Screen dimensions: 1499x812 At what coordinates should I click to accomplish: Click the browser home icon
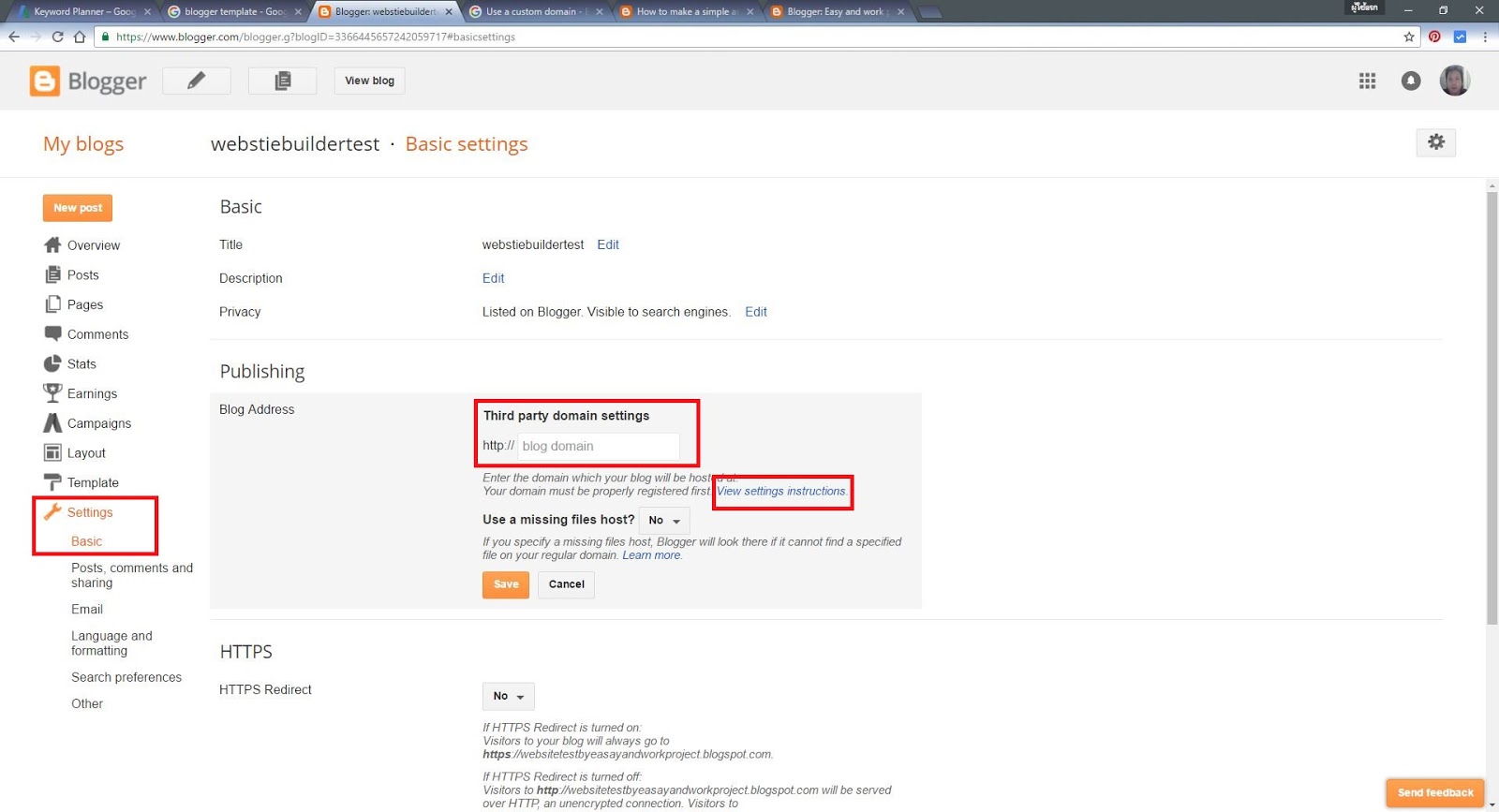(x=80, y=37)
